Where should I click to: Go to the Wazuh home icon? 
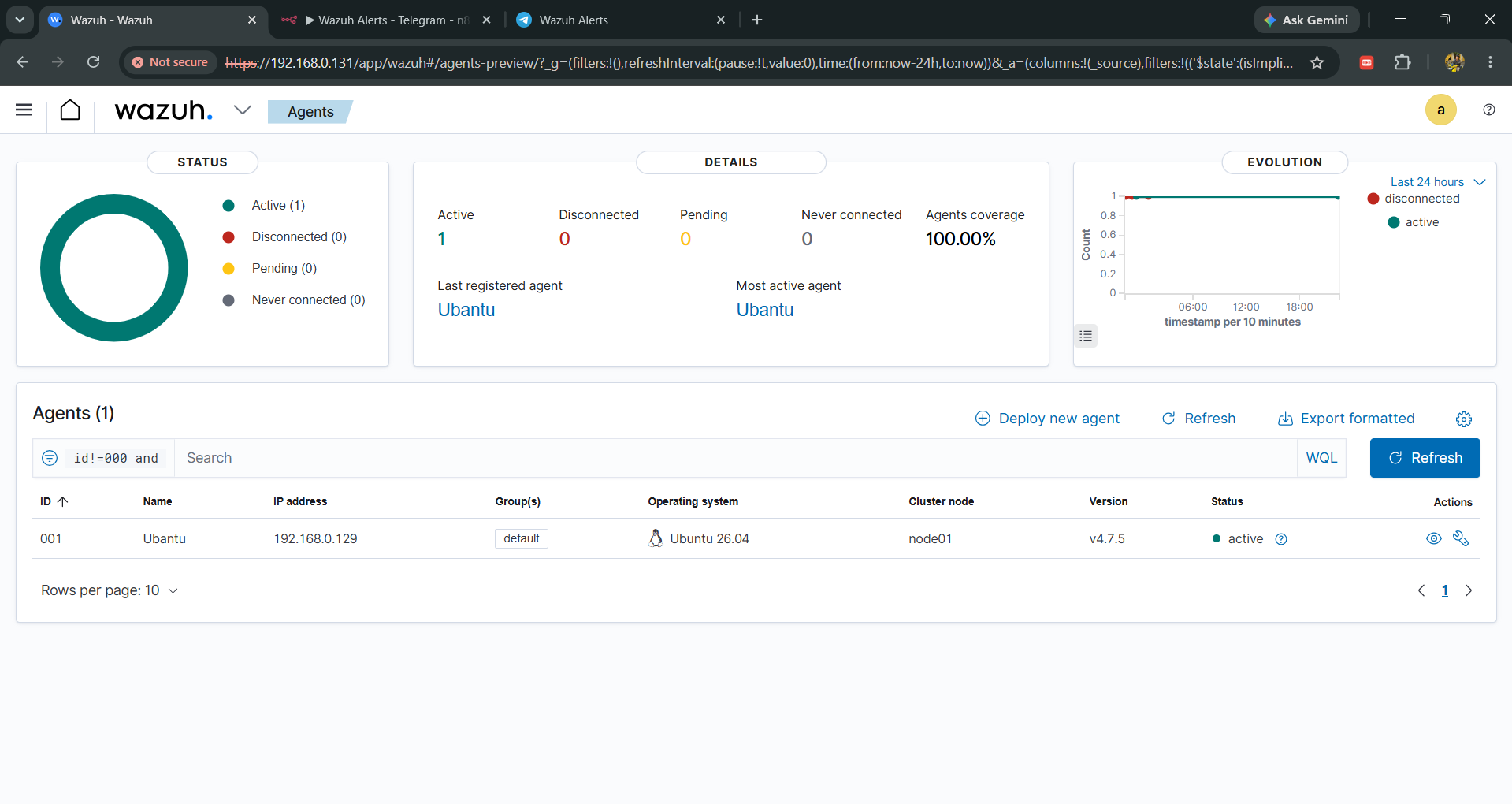click(x=70, y=110)
